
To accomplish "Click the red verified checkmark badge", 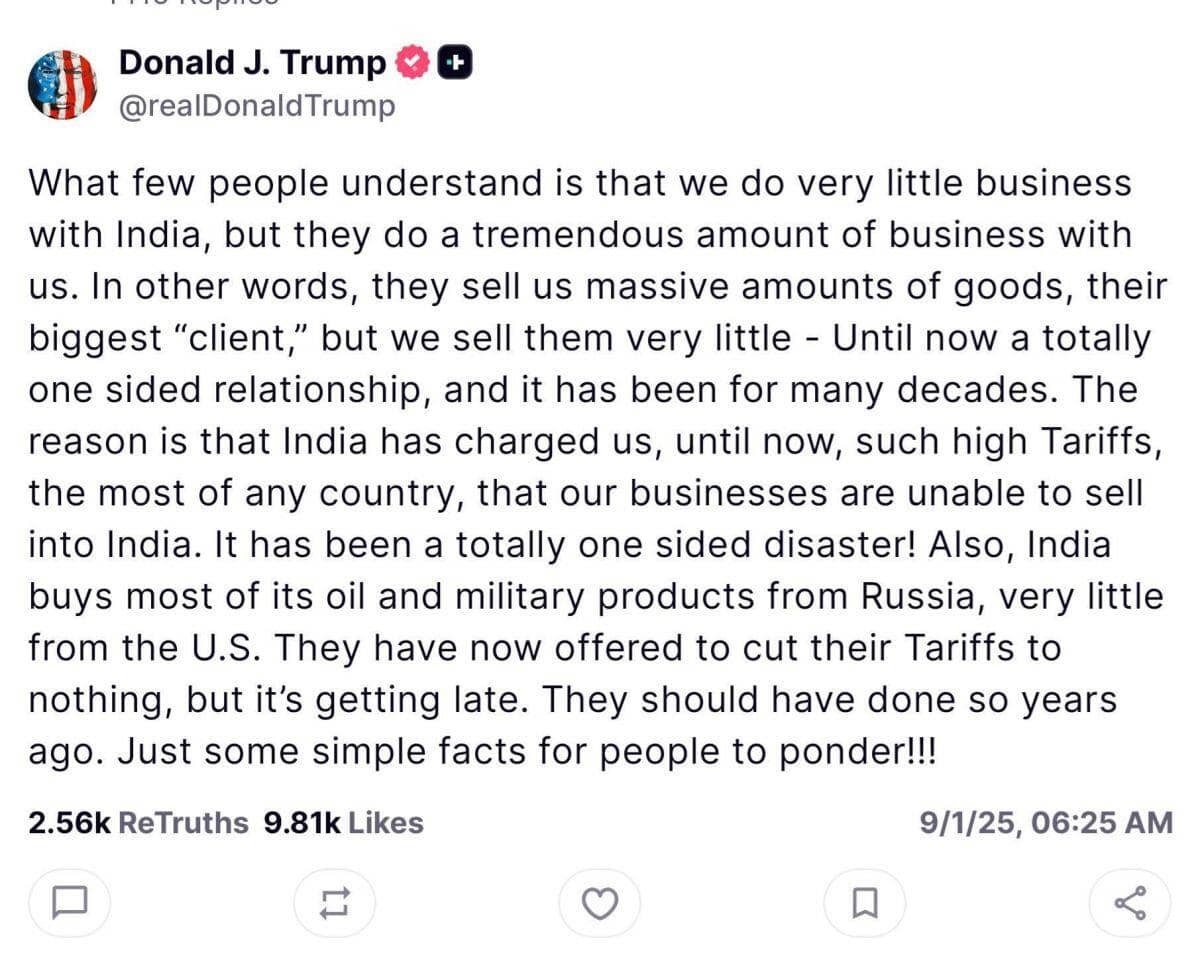I will (x=412, y=63).
